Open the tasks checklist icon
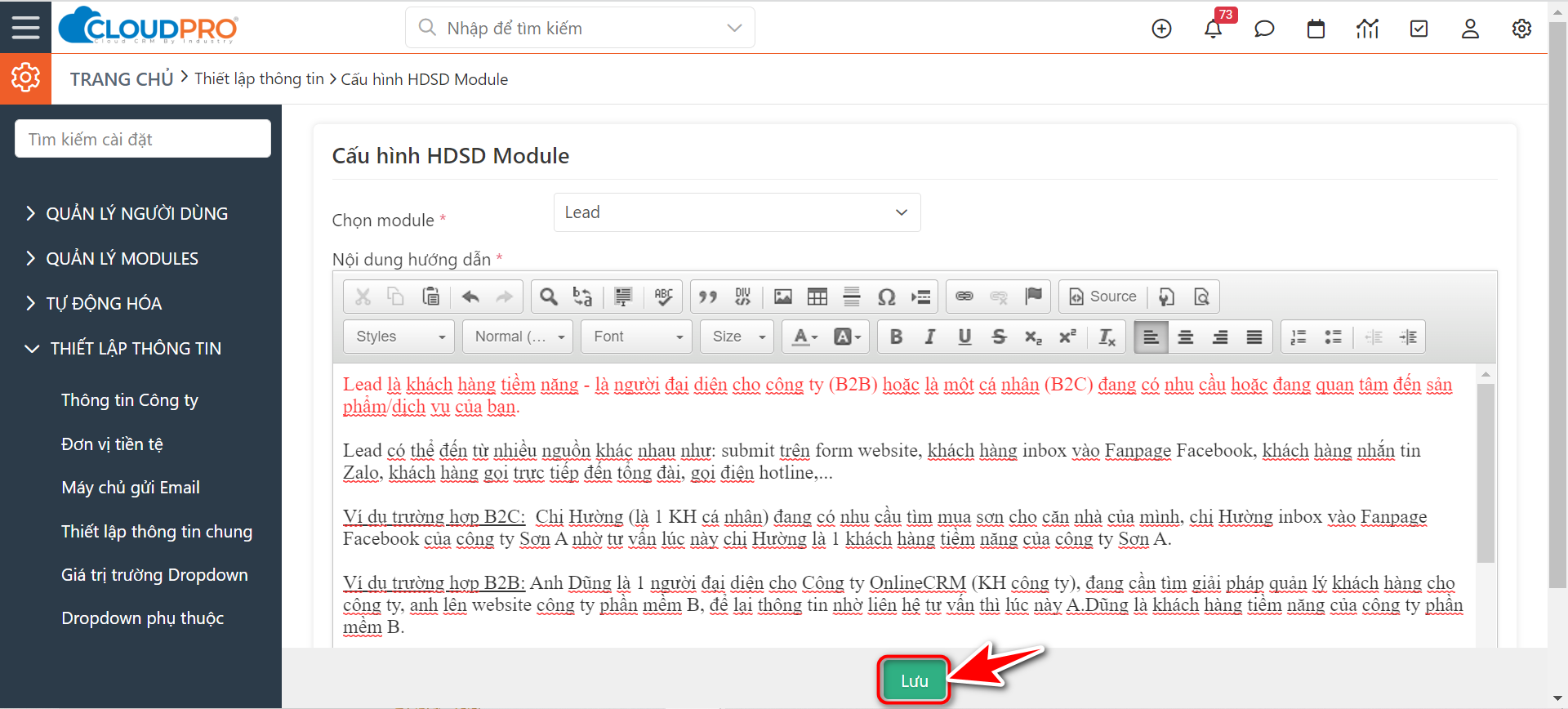This screenshot has height=709, width=1568. coord(1419,29)
